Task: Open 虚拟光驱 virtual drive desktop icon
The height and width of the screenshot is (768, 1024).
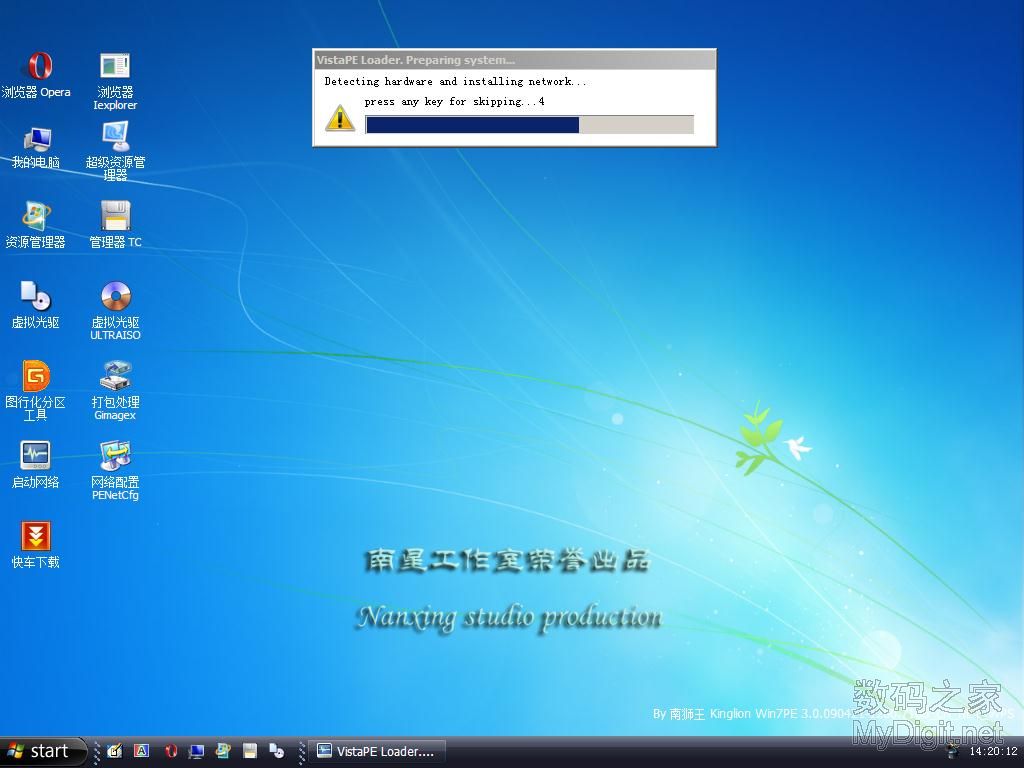Action: pos(36,304)
